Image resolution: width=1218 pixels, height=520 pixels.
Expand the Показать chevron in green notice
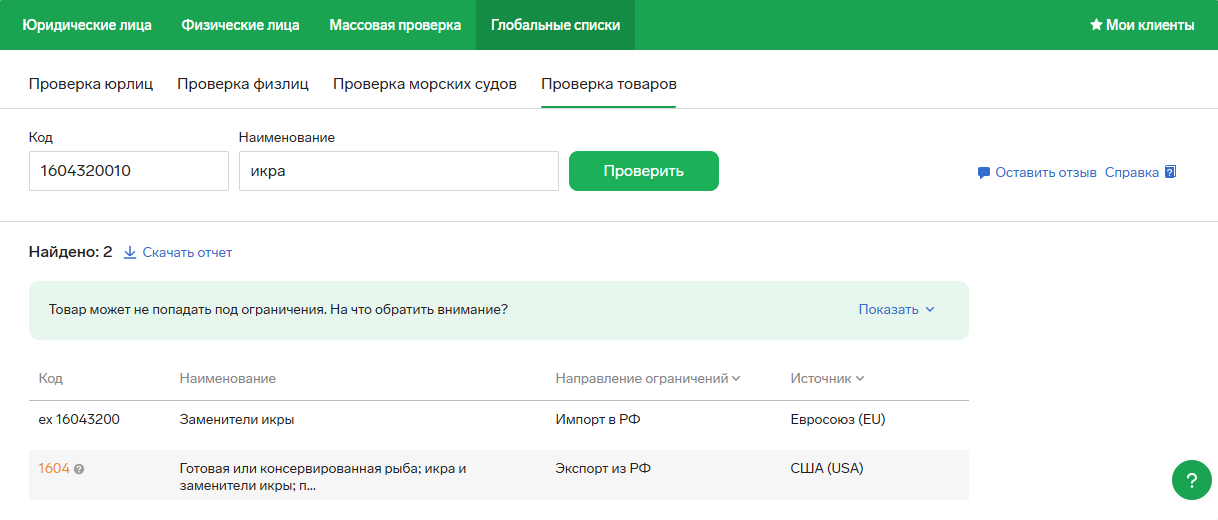click(x=930, y=310)
